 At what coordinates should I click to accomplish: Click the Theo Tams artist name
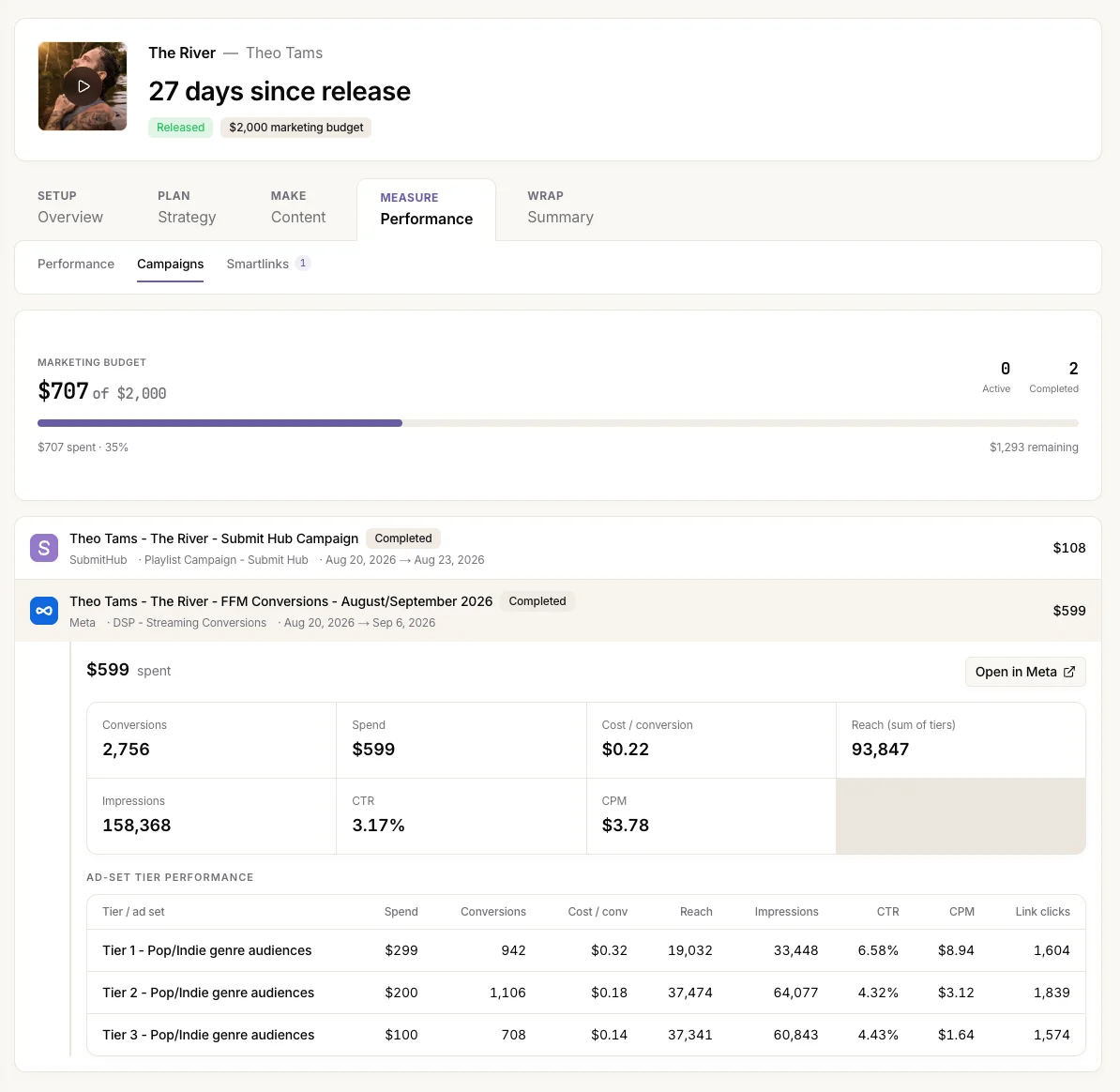284,53
